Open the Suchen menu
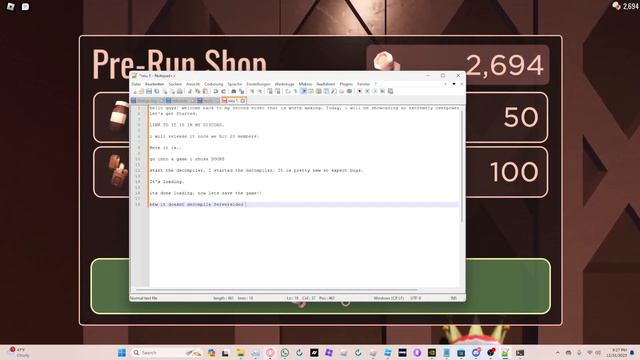Viewport: 640px width, 360px height. 175,84
